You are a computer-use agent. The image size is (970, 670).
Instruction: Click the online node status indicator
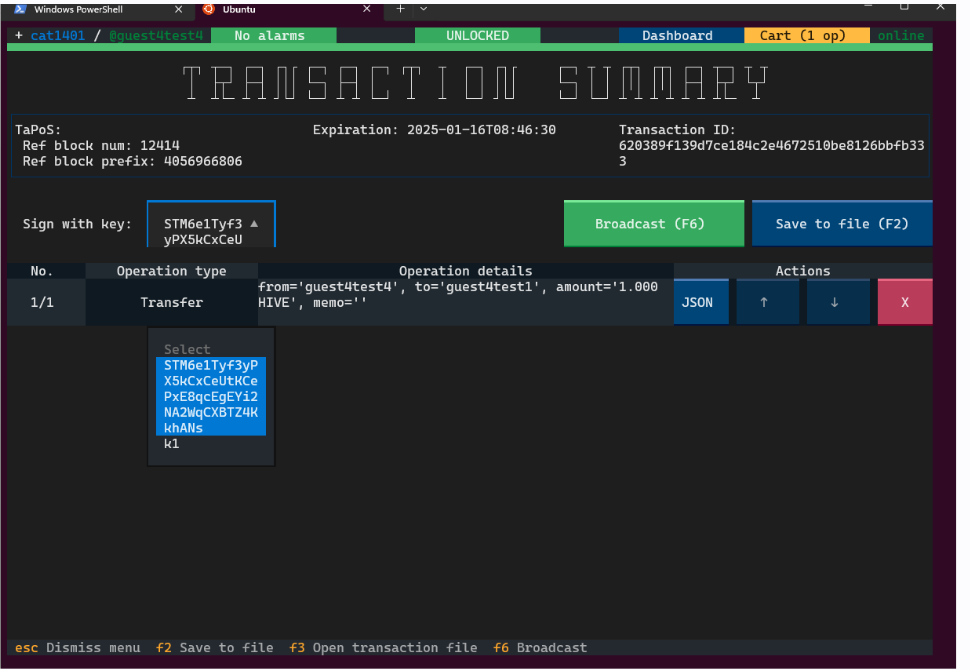pos(900,36)
